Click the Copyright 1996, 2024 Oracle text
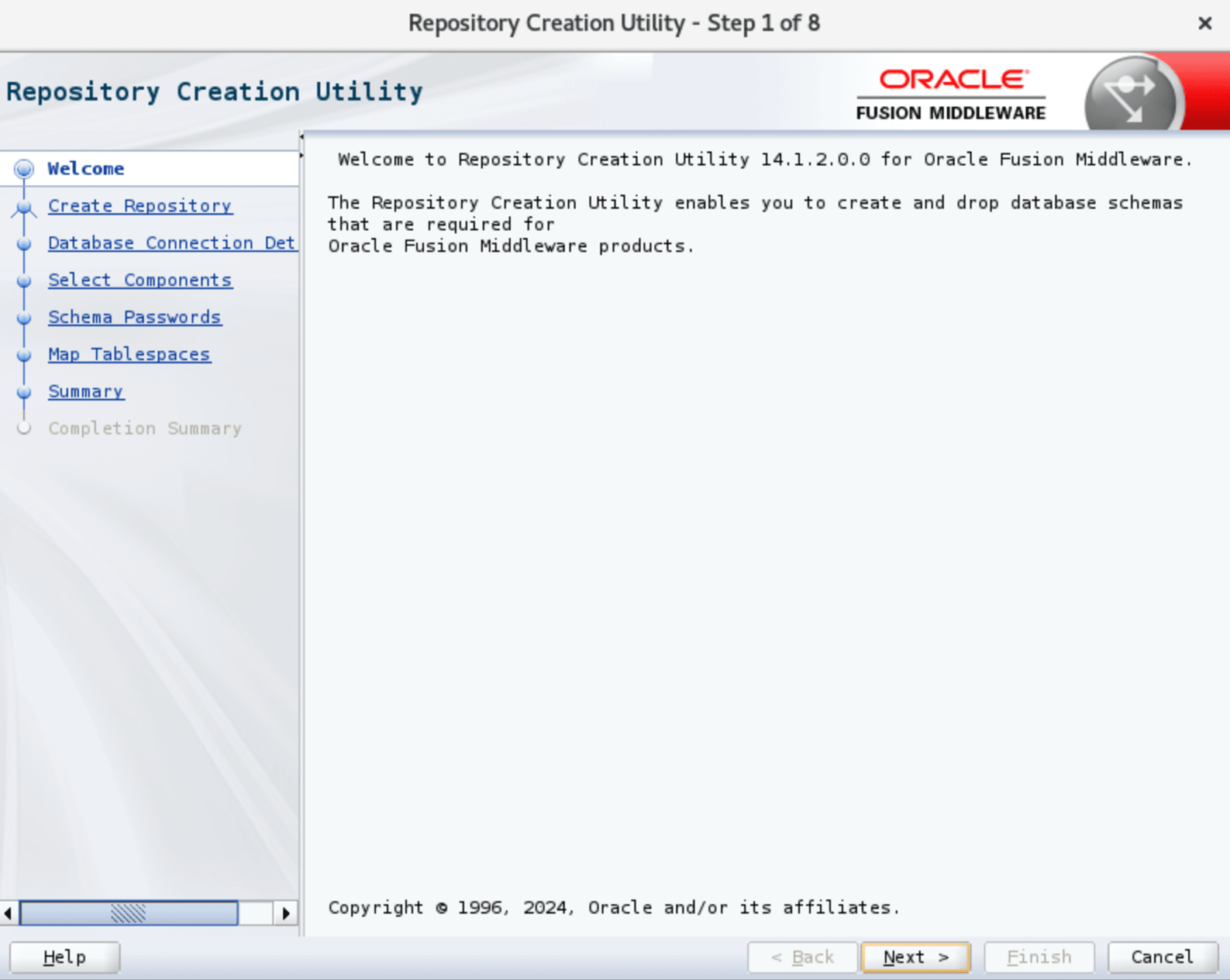Screen dimensions: 1230x980 [x=614, y=907]
